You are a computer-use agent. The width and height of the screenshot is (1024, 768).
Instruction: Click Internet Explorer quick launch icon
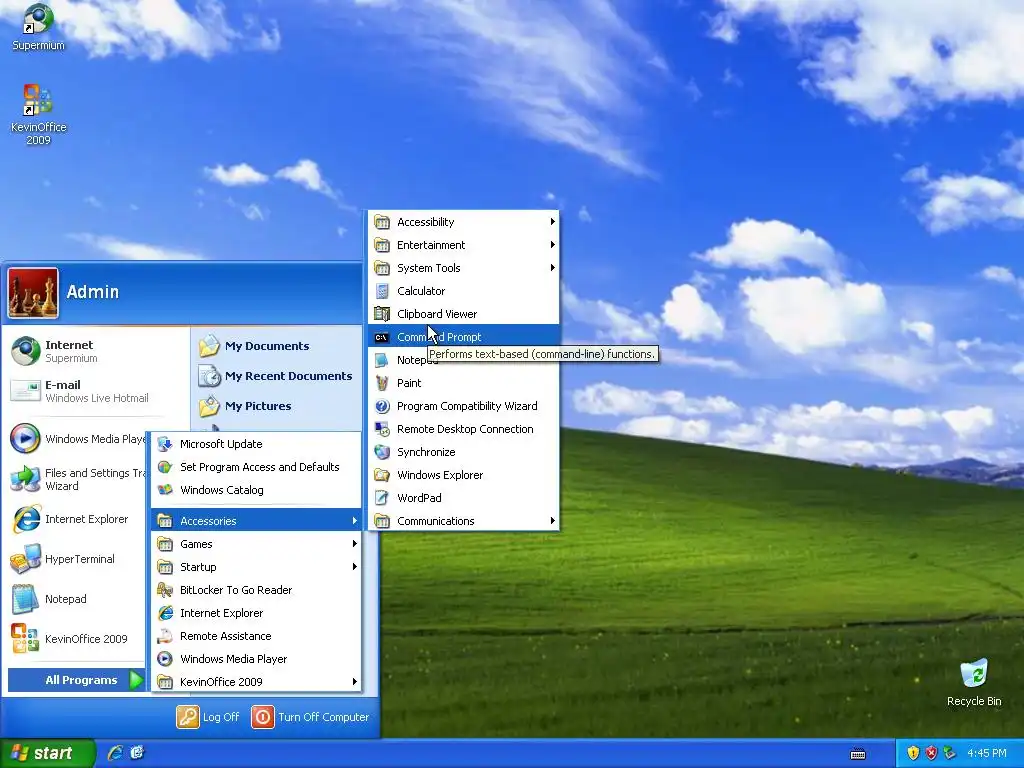tap(115, 753)
